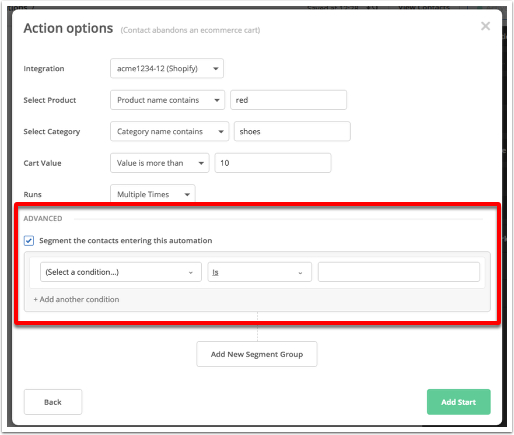Click the category name field containing shoes
This screenshot has height=435, width=514.
point(292,131)
